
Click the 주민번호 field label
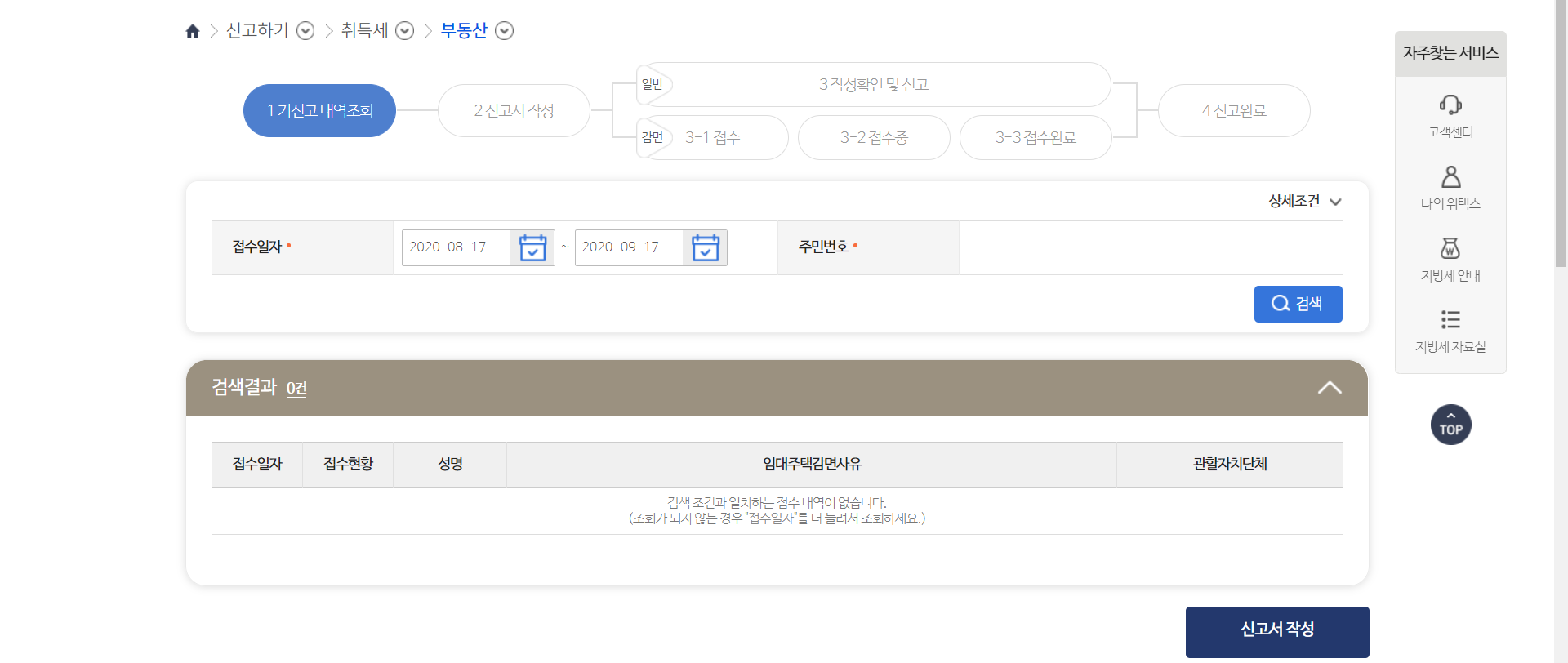point(824,247)
